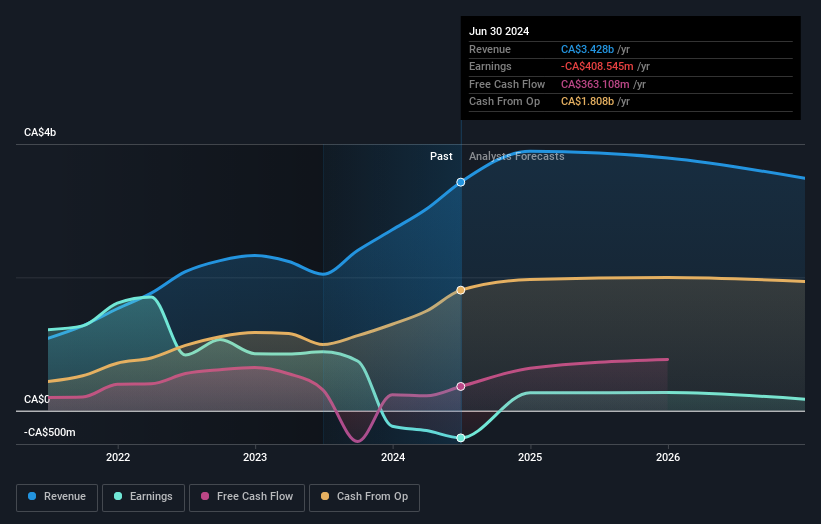Image resolution: width=821 pixels, height=524 pixels.
Task: Click the -CA$500m y-axis label
Action: [x=50, y=432]
